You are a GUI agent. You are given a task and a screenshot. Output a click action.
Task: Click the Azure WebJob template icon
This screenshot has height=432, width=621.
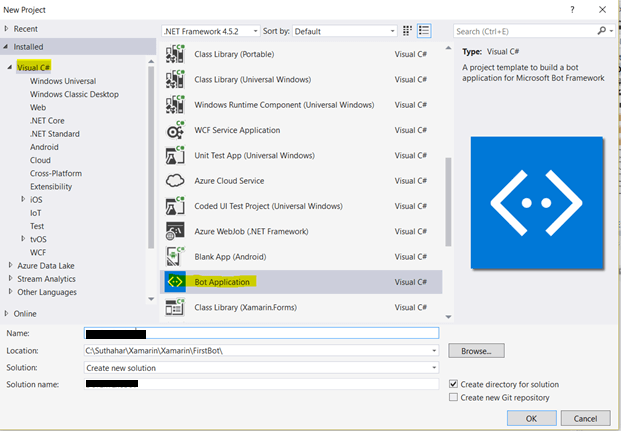(175, 231)
